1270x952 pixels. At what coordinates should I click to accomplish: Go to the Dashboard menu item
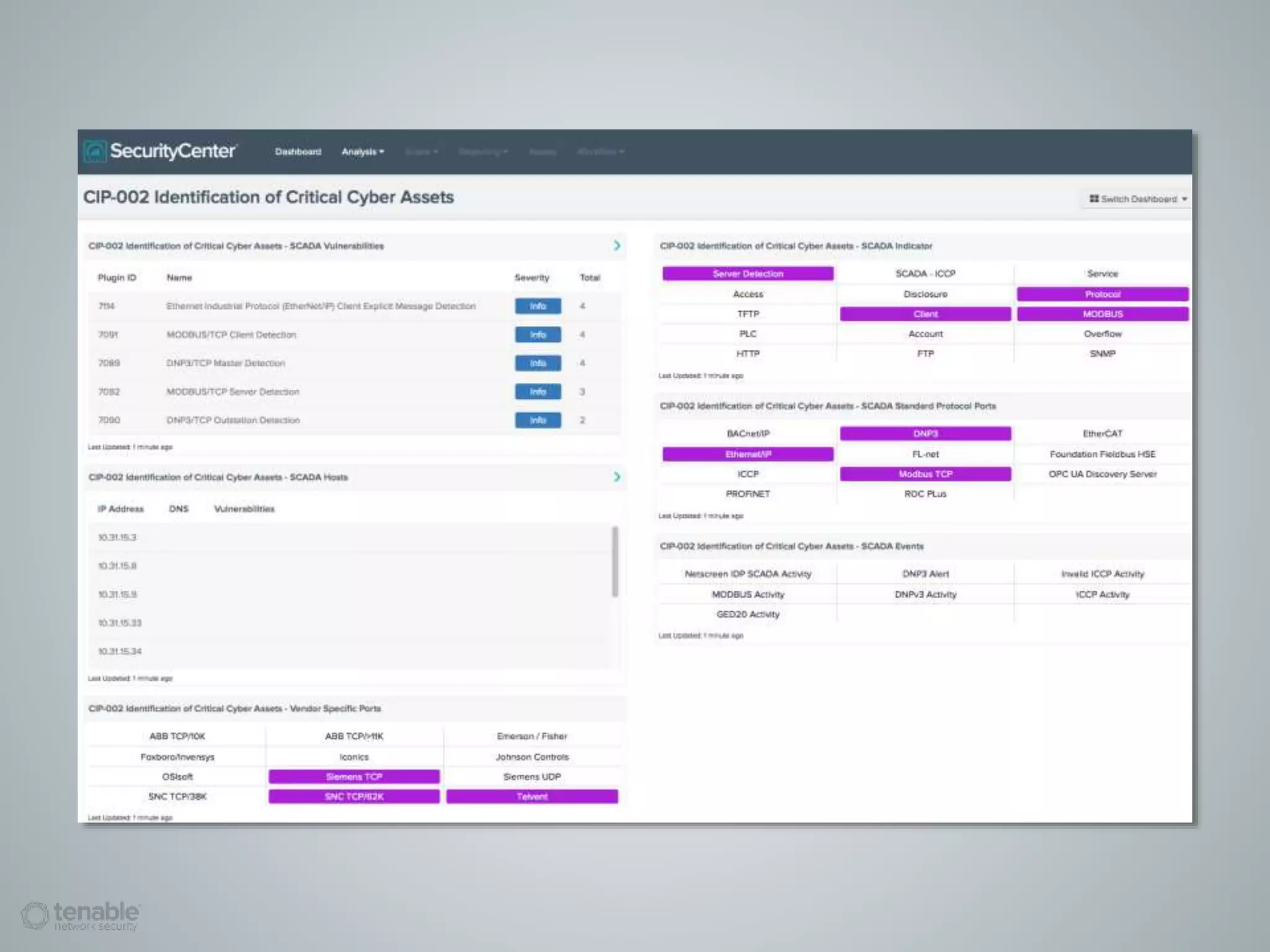click(x=298, y=152)
